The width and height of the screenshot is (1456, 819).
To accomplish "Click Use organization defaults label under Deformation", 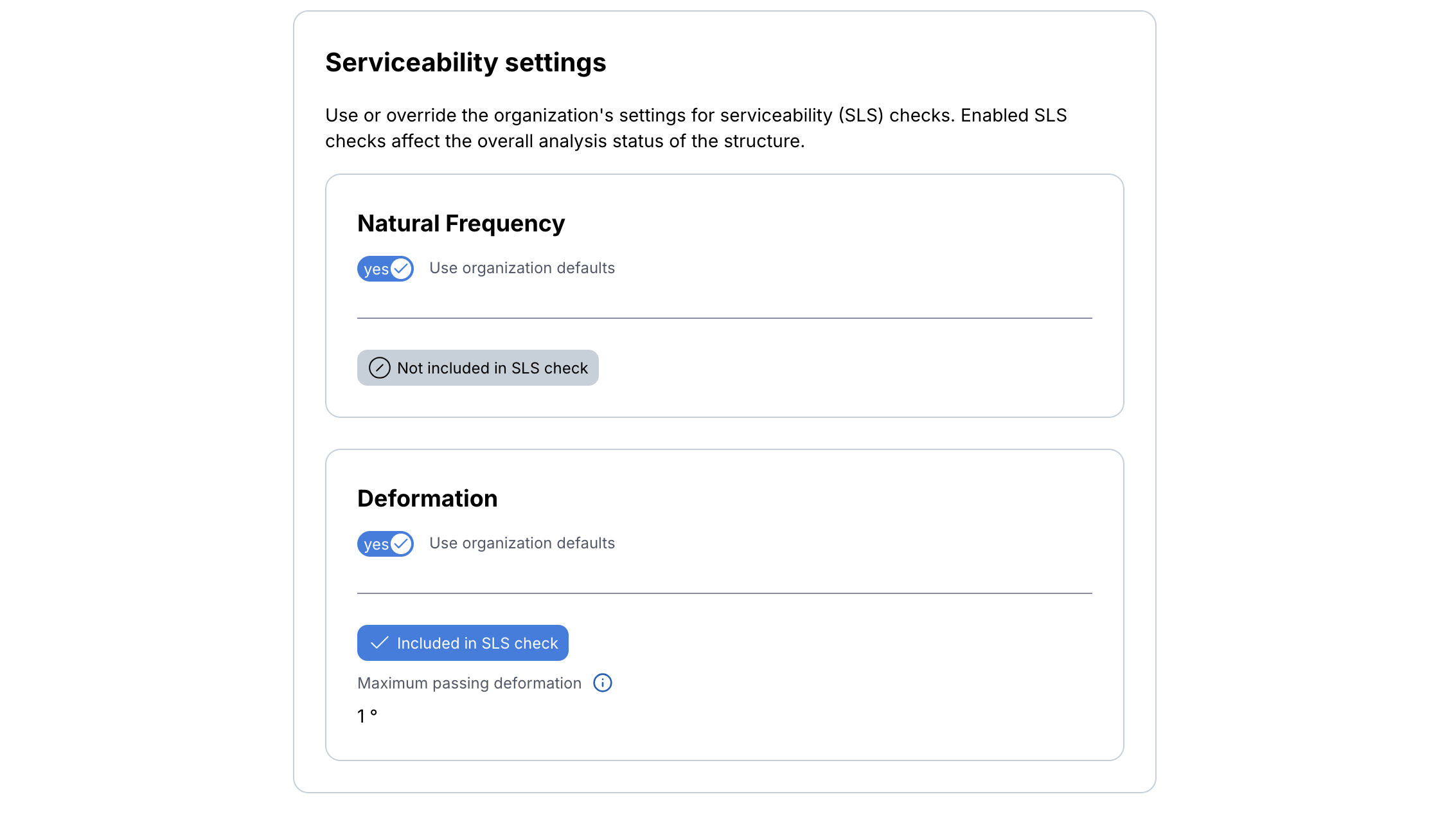I will point(522,543).
